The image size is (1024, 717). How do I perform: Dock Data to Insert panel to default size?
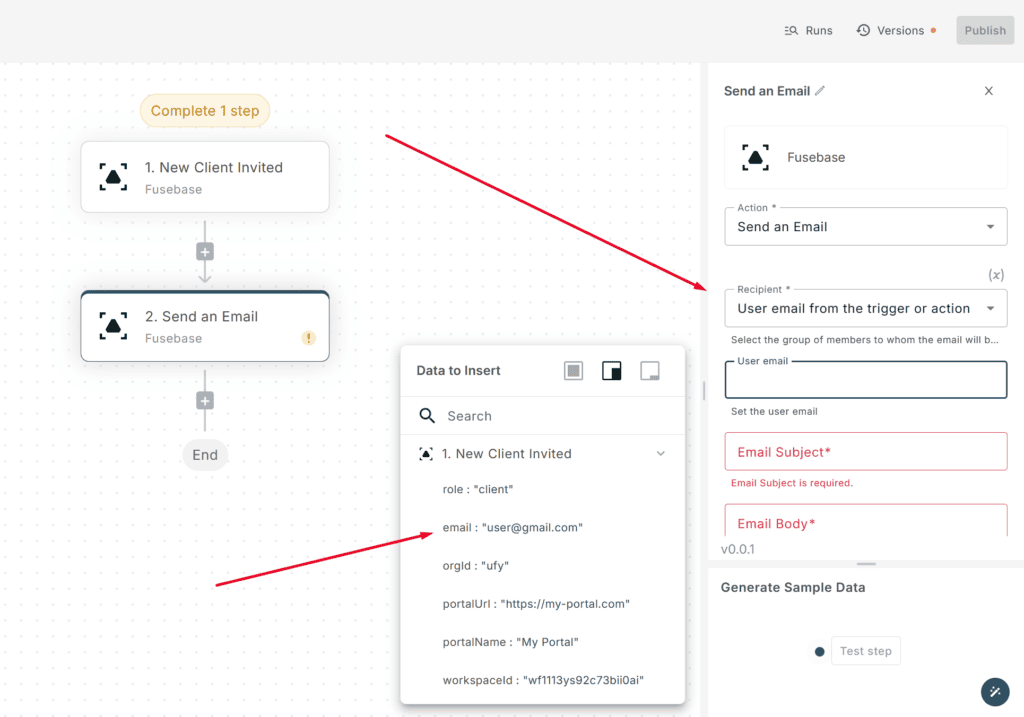pyautogui.click(x=611, y=371)
